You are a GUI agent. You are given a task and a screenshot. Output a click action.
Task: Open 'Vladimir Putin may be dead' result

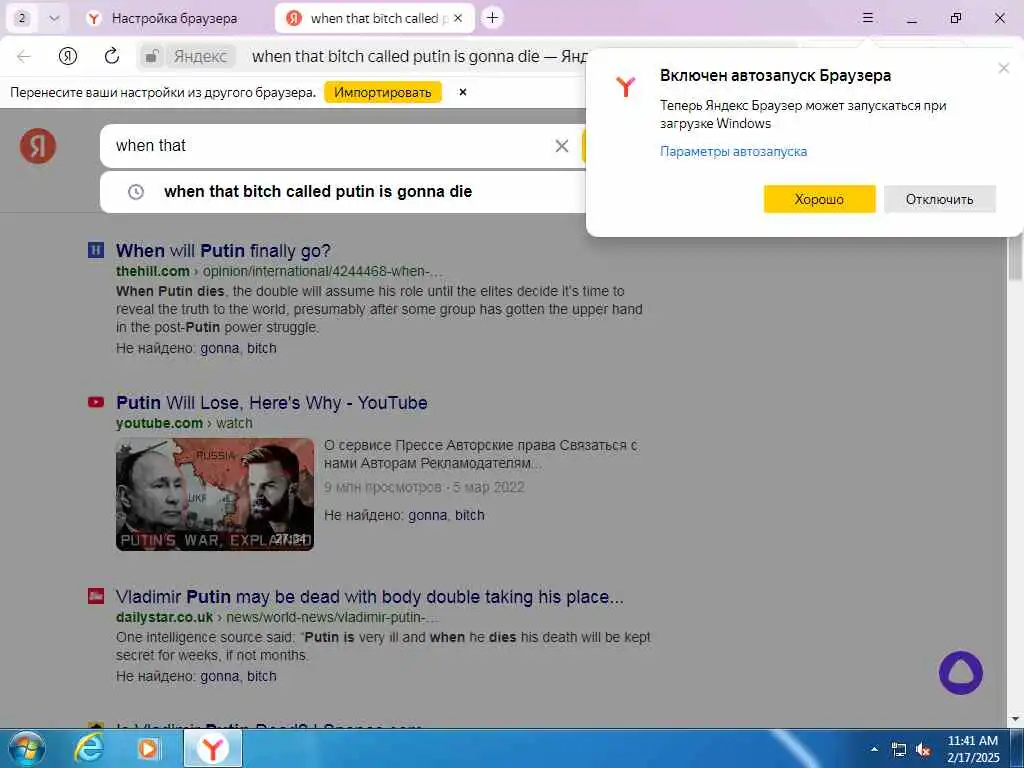click(x=370, y=597)
